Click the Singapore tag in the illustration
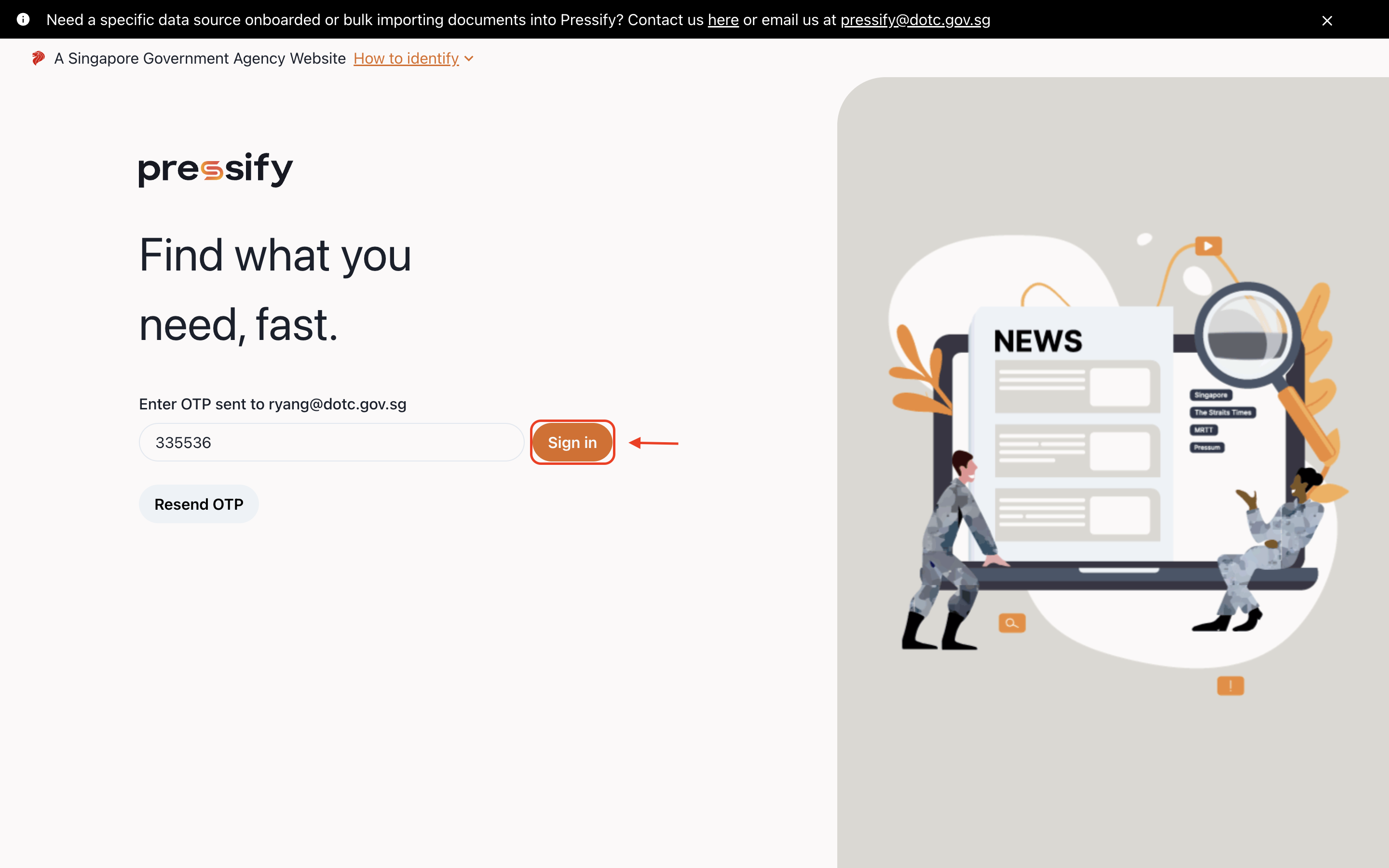 click(x=1211, y=395)
